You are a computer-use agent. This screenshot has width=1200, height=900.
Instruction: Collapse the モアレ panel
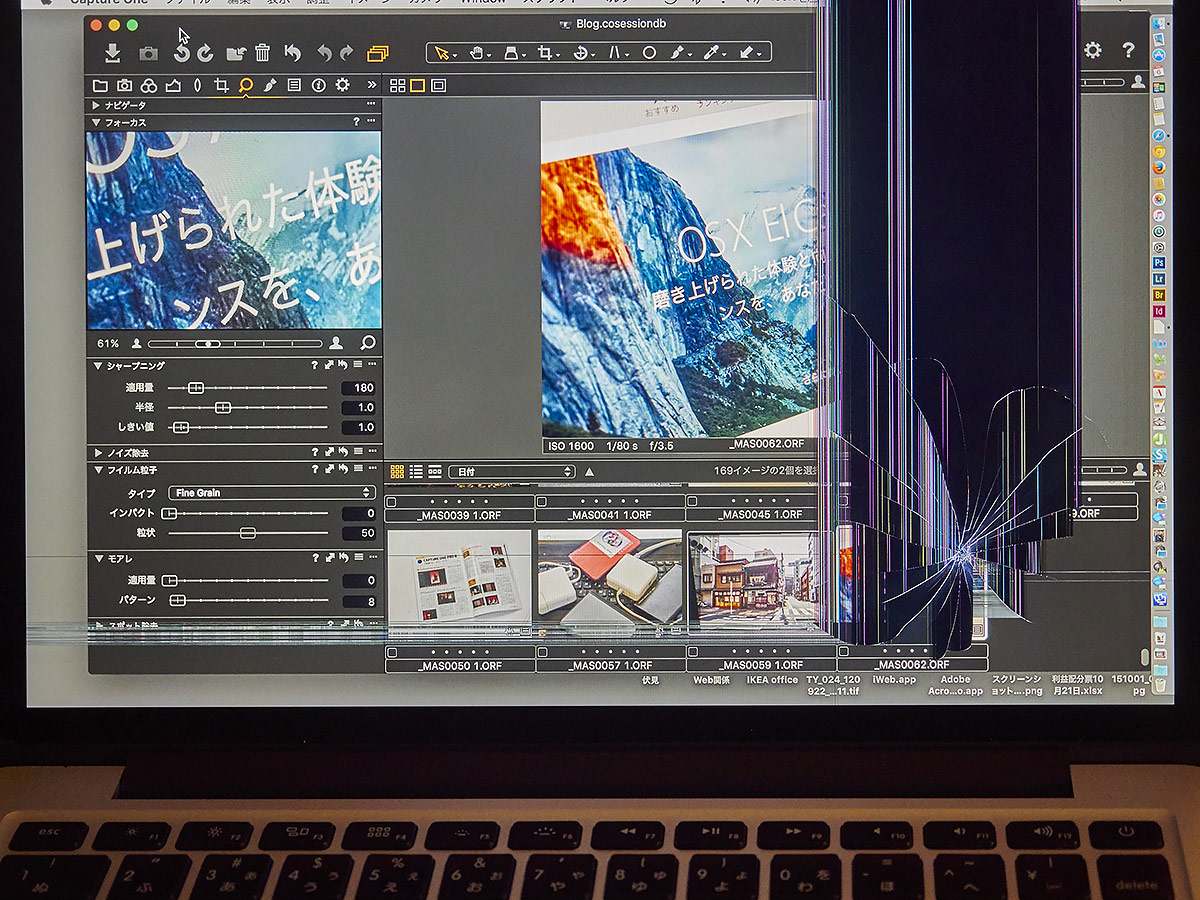[x=97, y=558]
